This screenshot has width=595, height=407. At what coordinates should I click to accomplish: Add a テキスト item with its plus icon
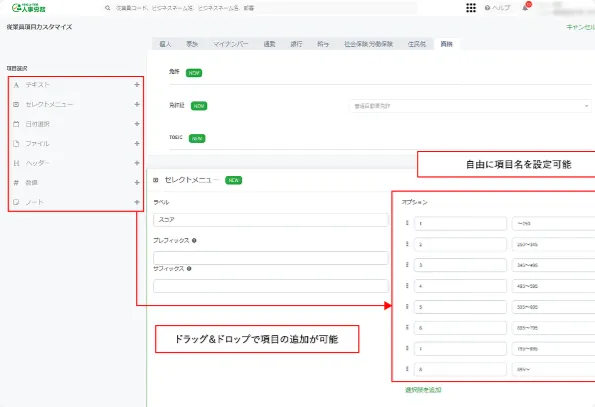(x=137, y=85)
